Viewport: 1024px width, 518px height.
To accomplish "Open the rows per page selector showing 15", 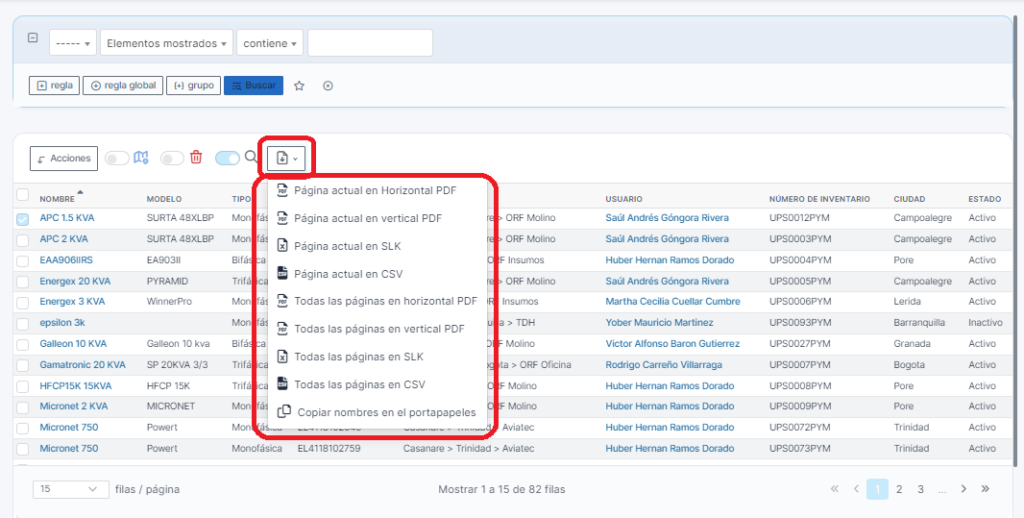I will 71,489.
